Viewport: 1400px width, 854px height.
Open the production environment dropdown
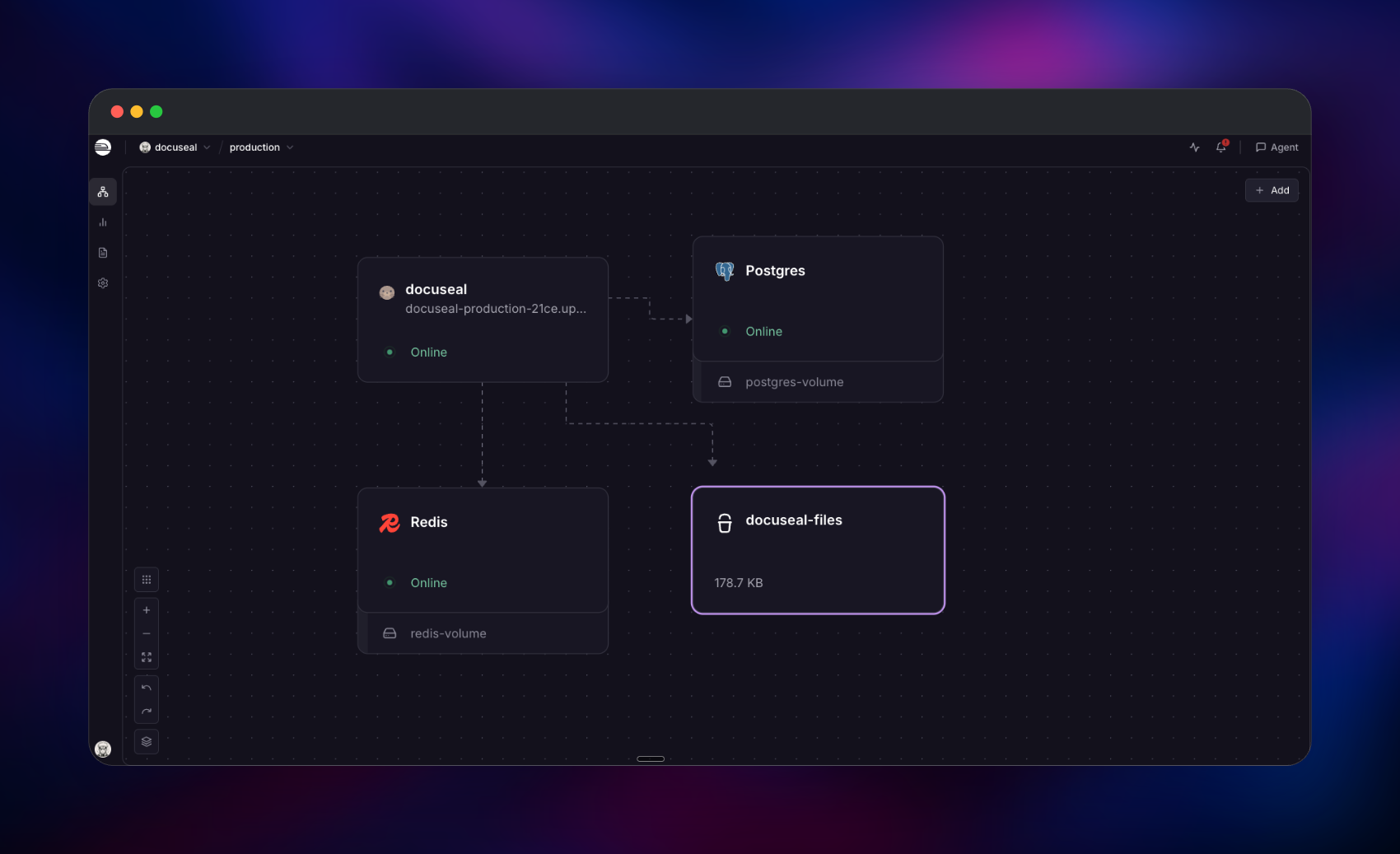[261, 147]
